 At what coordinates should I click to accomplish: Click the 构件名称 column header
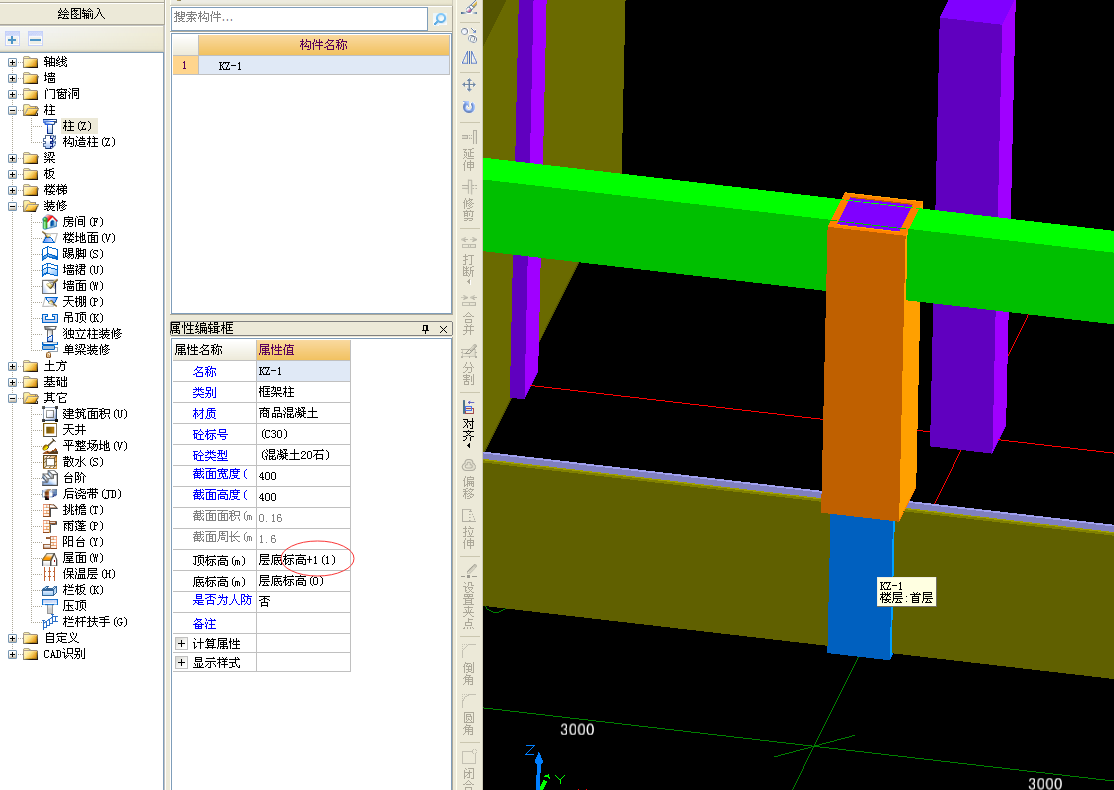point(323,45)
